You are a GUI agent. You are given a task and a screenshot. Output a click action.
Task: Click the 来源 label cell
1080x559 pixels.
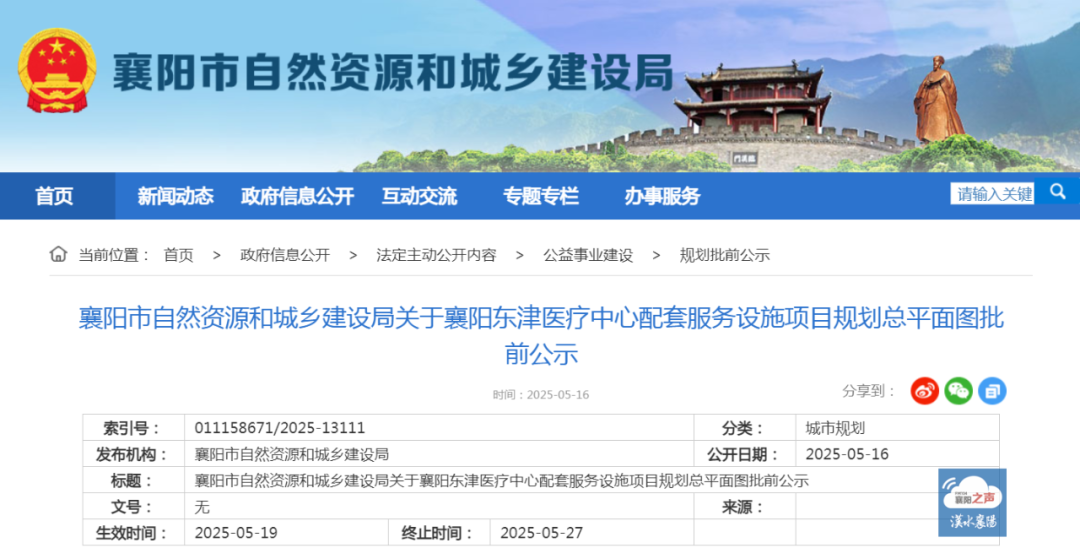[x=745, y=507]
